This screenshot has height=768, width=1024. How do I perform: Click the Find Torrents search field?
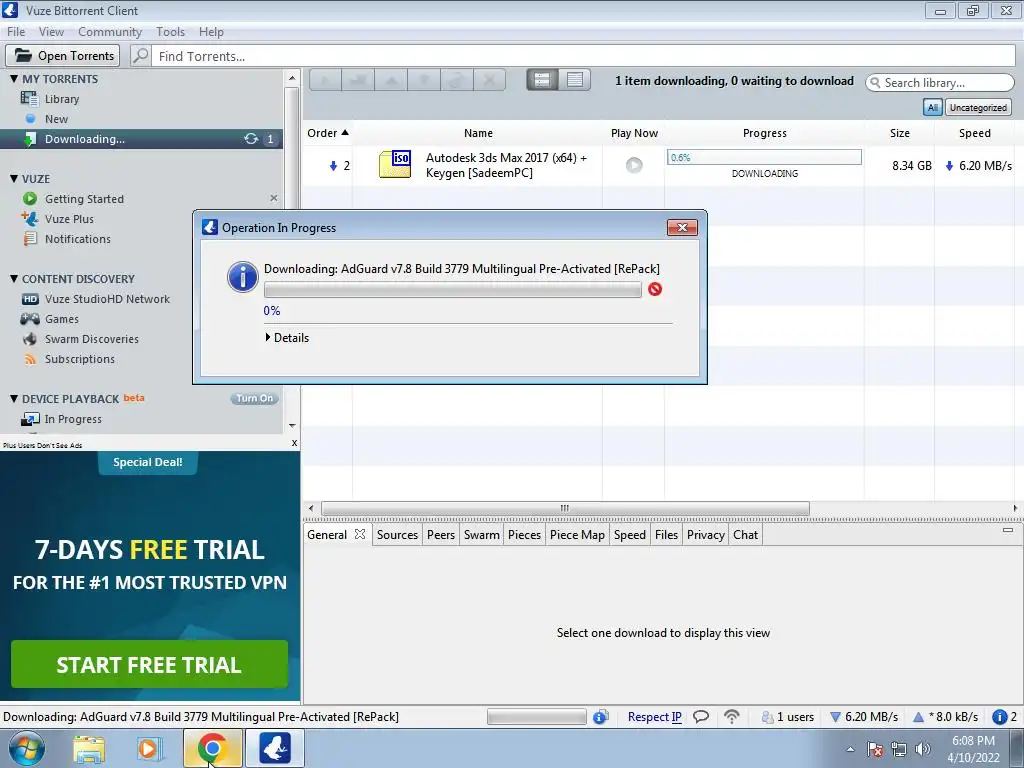[x=584, y=56]
